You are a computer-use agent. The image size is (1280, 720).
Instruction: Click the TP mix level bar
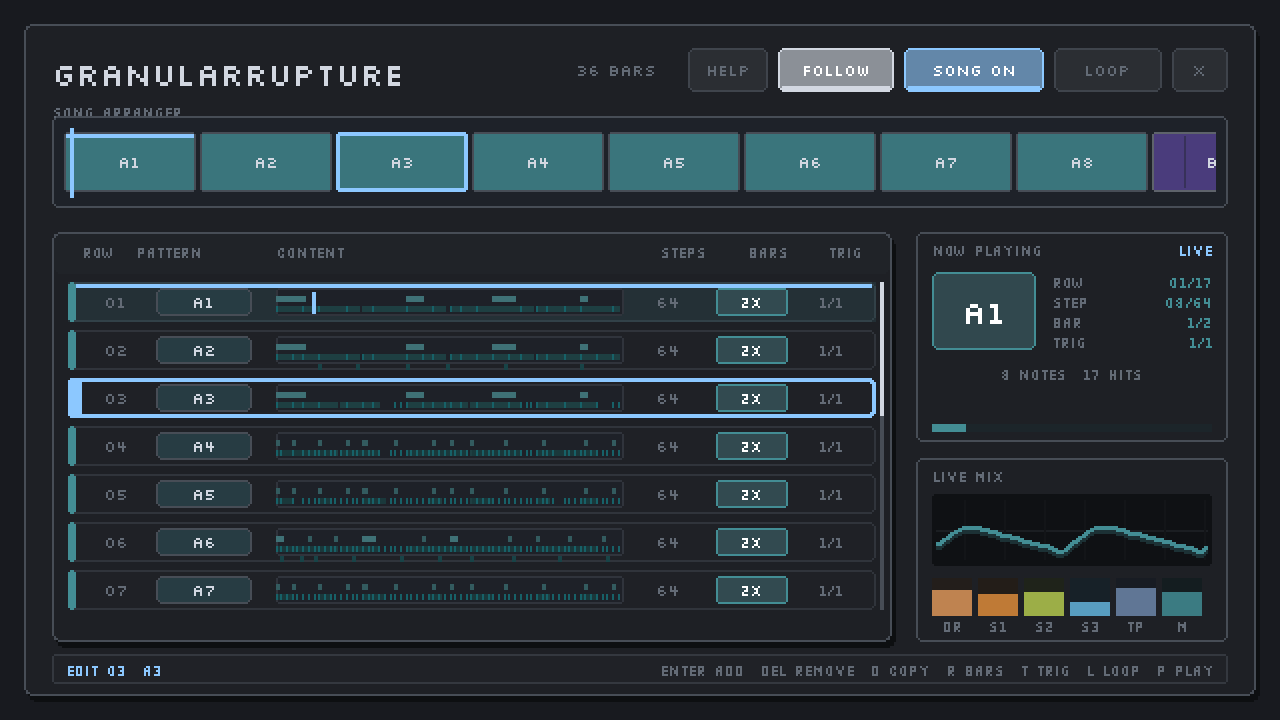pos(1136,597)
